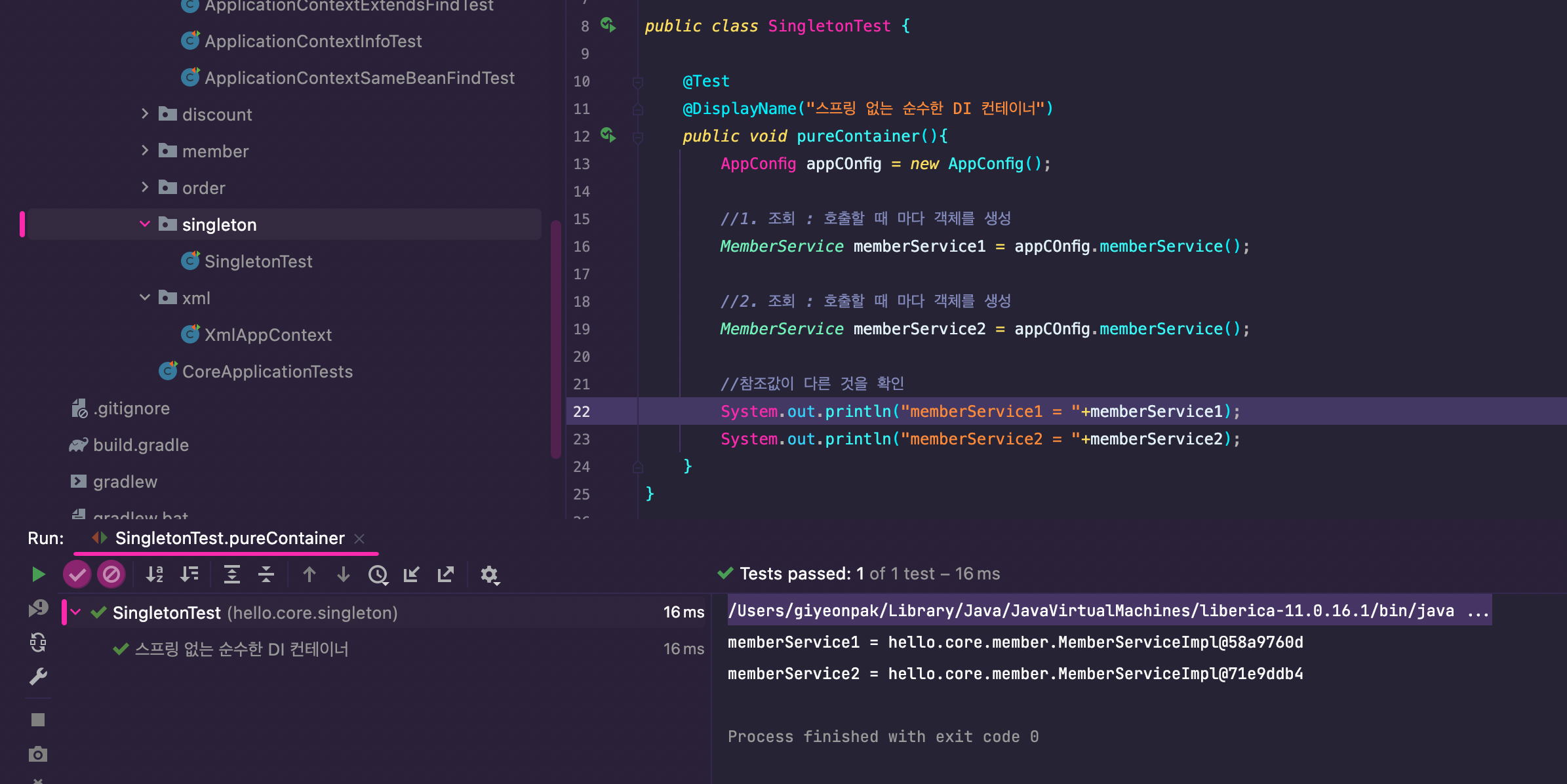Fold the annotation block at line 10
Screen dimensions: 1567x784
pos(637,81)
